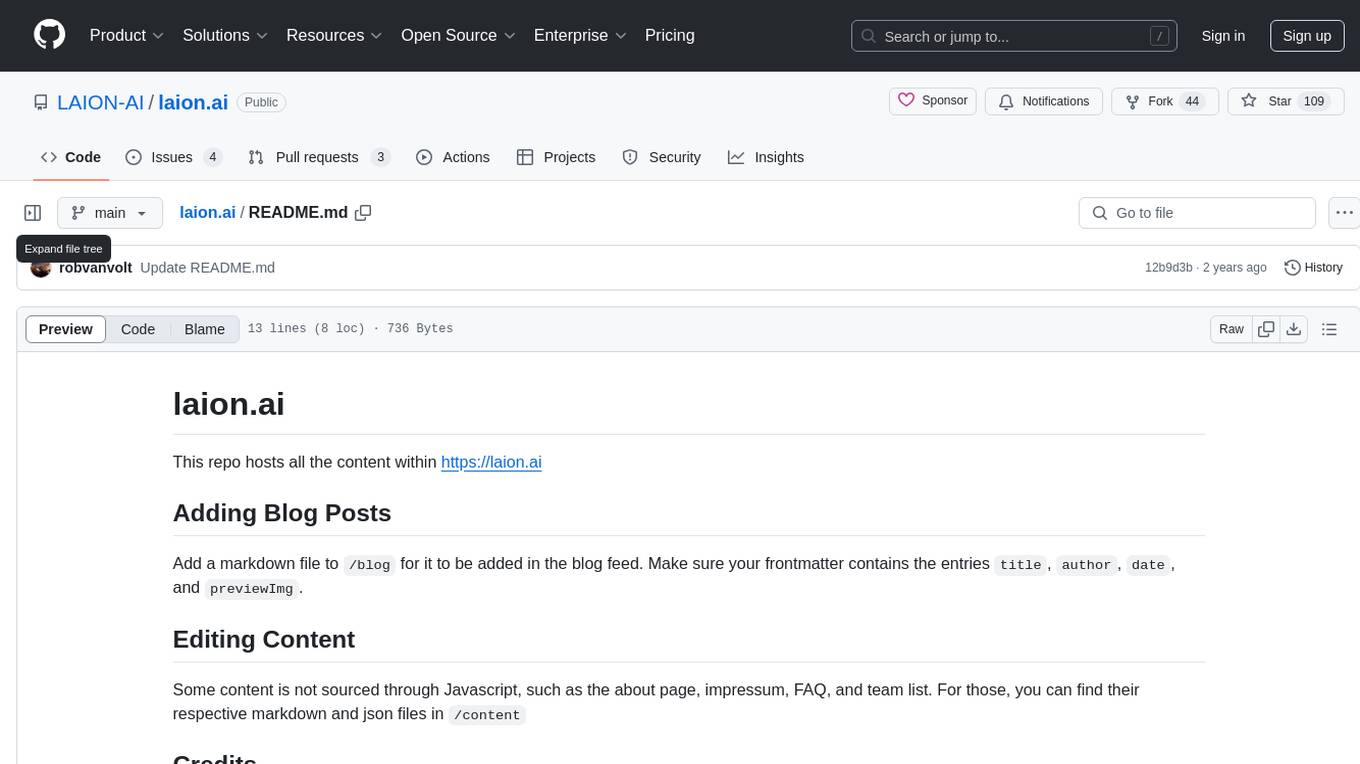Download the raw README file
This screenshot has width=1360, height=764.
(x=1293, y=329)
